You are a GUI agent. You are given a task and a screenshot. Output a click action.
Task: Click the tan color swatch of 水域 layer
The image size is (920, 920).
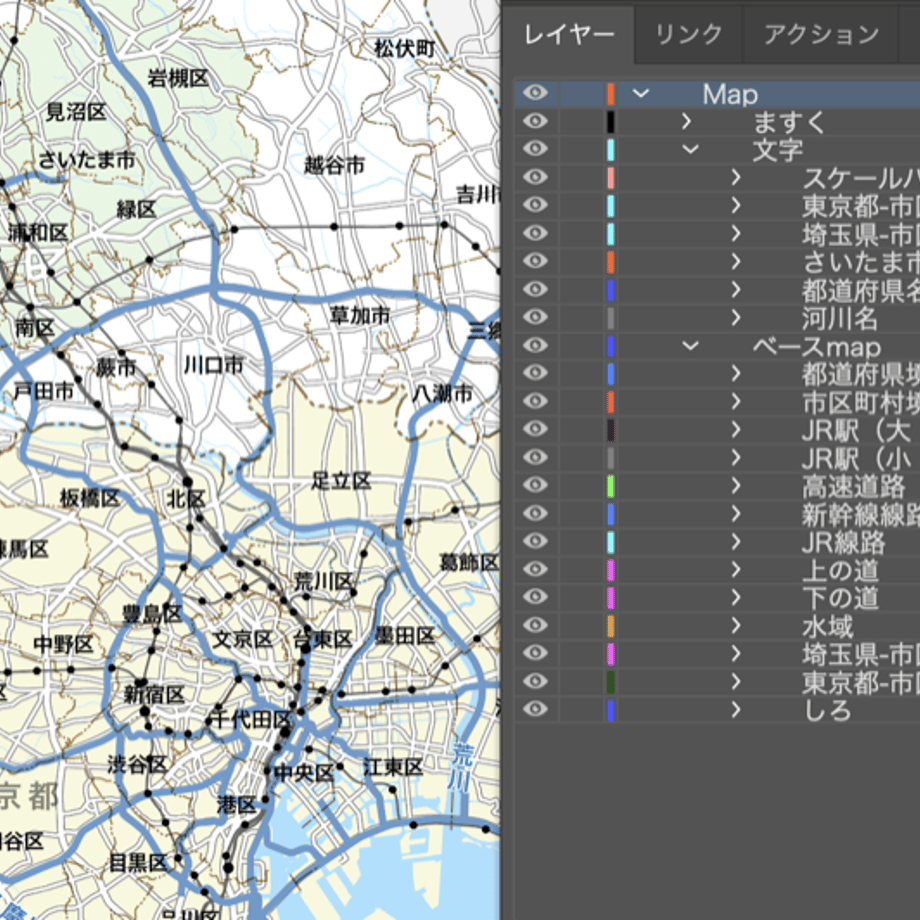611,626
